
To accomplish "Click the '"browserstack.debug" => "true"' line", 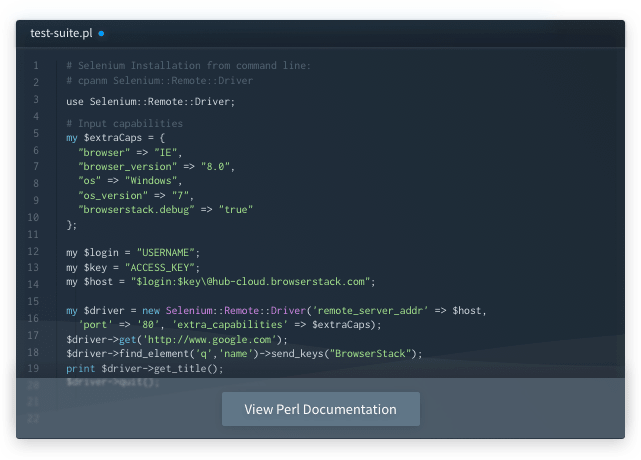I will 166,210.
